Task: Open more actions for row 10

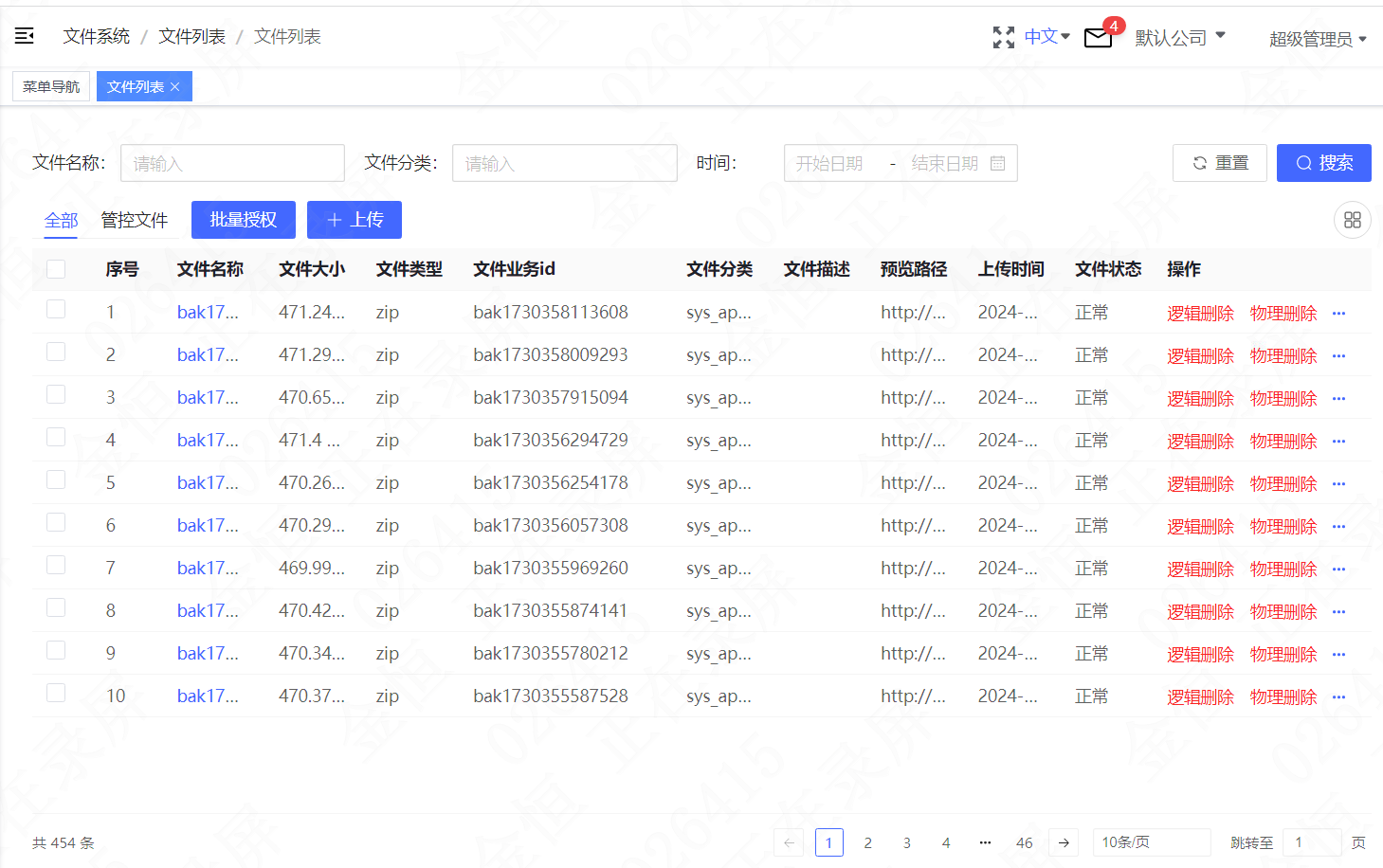Action: pyautogui.click(x=1338, y=696)
